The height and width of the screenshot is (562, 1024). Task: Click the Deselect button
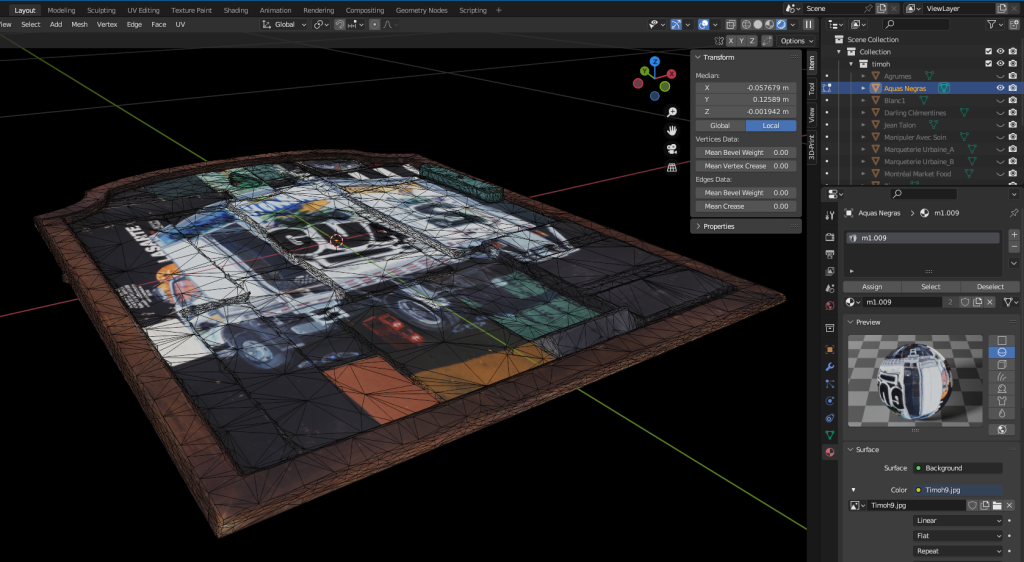(x=990, y=287)
